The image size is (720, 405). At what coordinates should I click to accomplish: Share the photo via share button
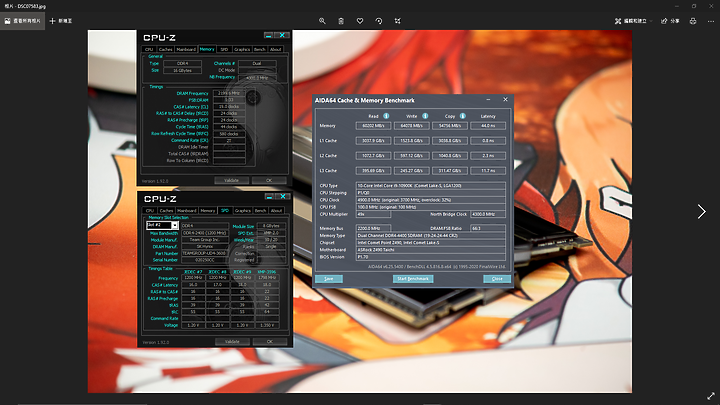click(x=670, y=21)
